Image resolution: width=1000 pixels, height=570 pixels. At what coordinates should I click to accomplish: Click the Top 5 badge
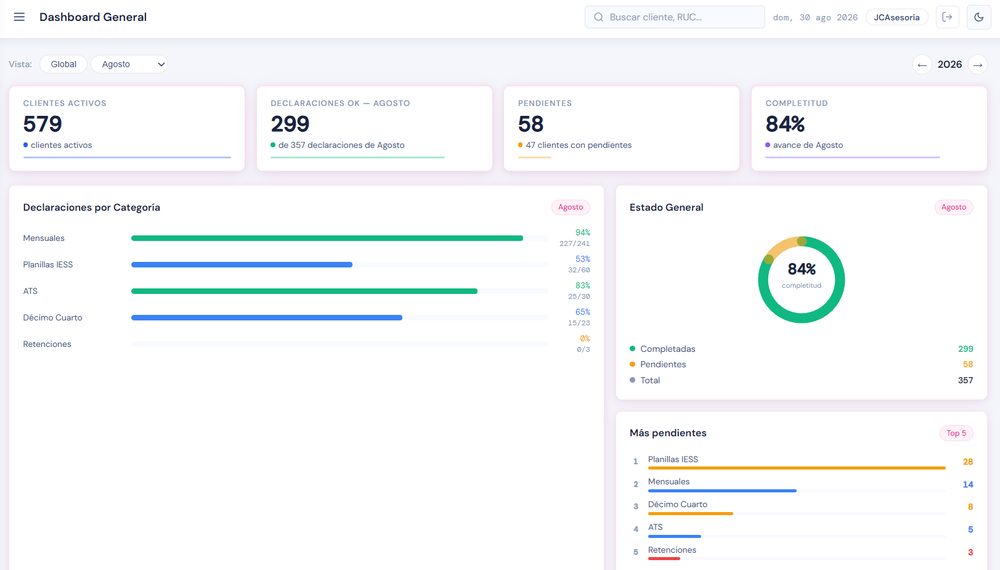tap(956, 433)
